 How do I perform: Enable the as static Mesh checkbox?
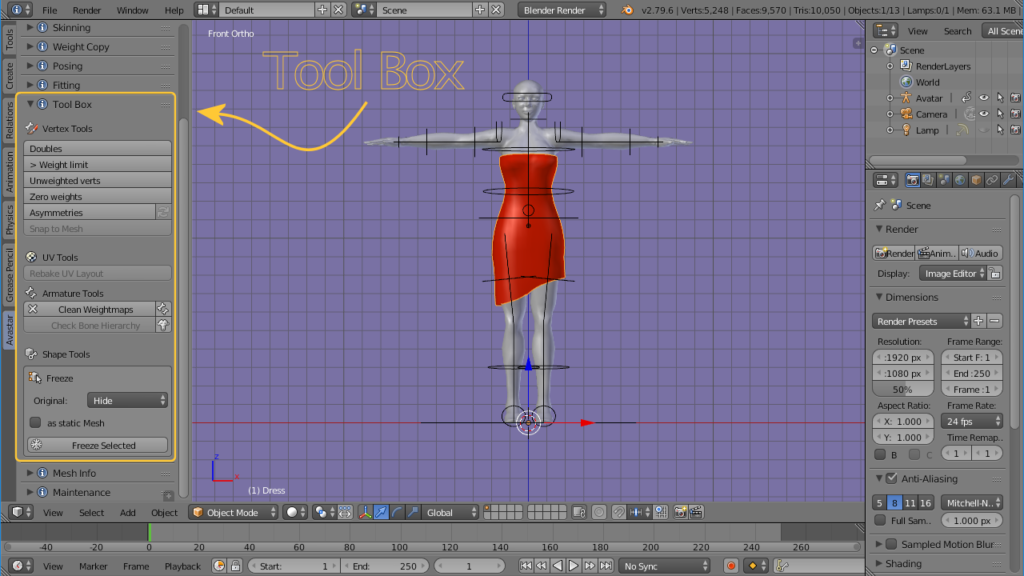point(36,423)
